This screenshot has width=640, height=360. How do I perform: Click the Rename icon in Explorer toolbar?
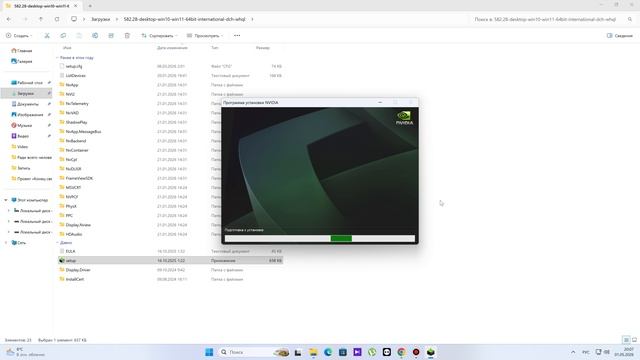tap(95, 36)
